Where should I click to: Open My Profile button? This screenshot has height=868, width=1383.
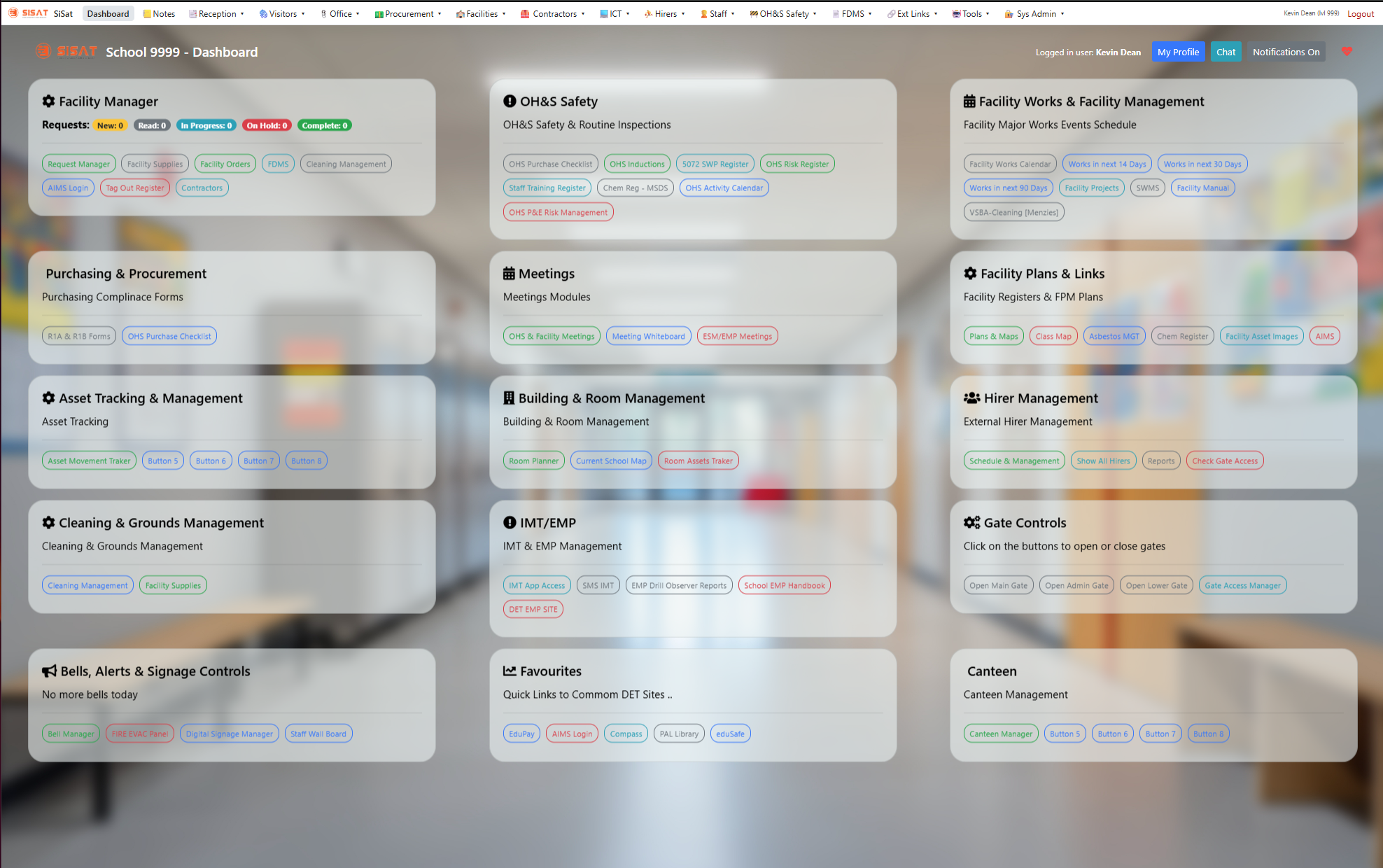tap(1178, 52)
